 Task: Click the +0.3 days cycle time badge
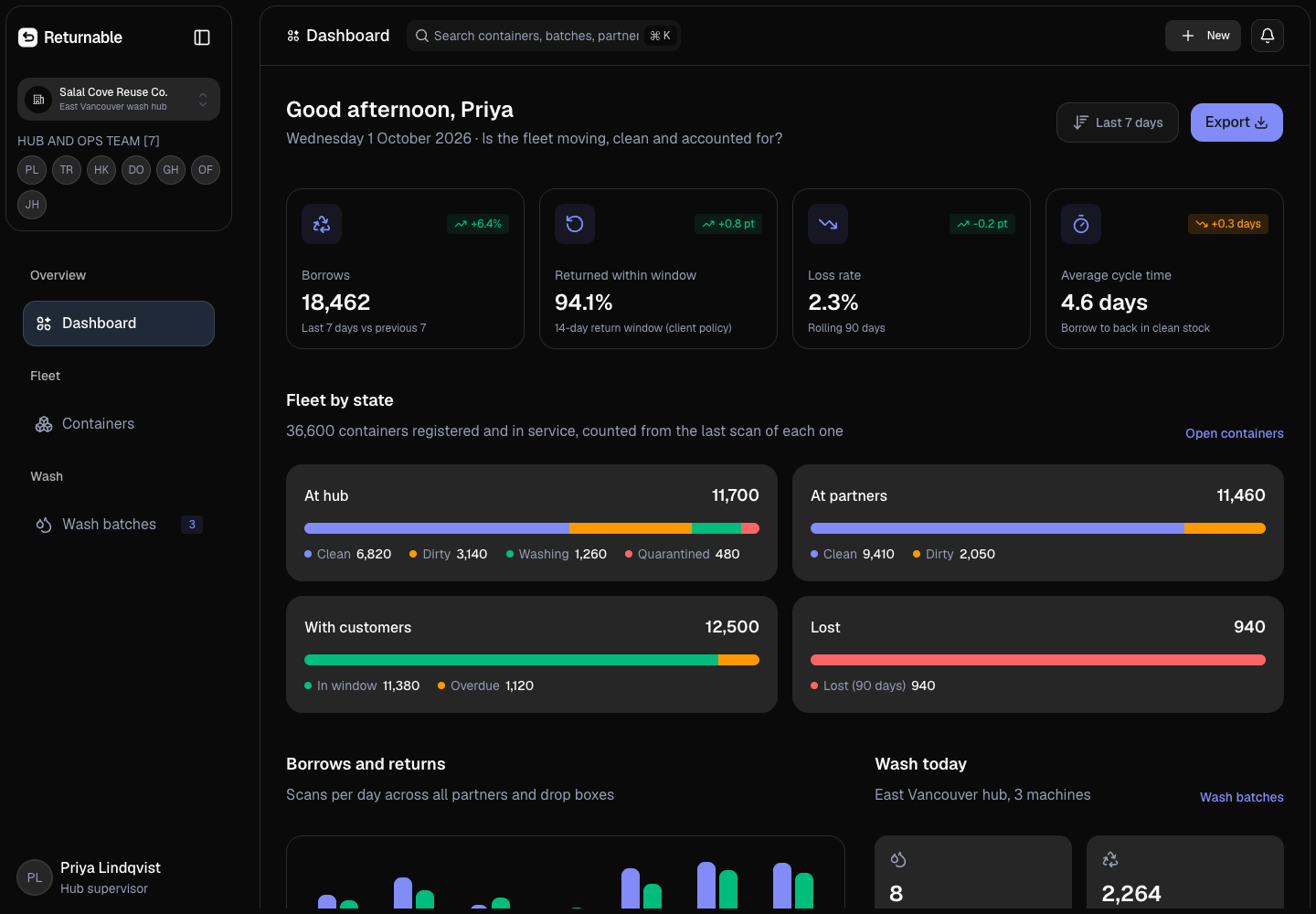1228,224
